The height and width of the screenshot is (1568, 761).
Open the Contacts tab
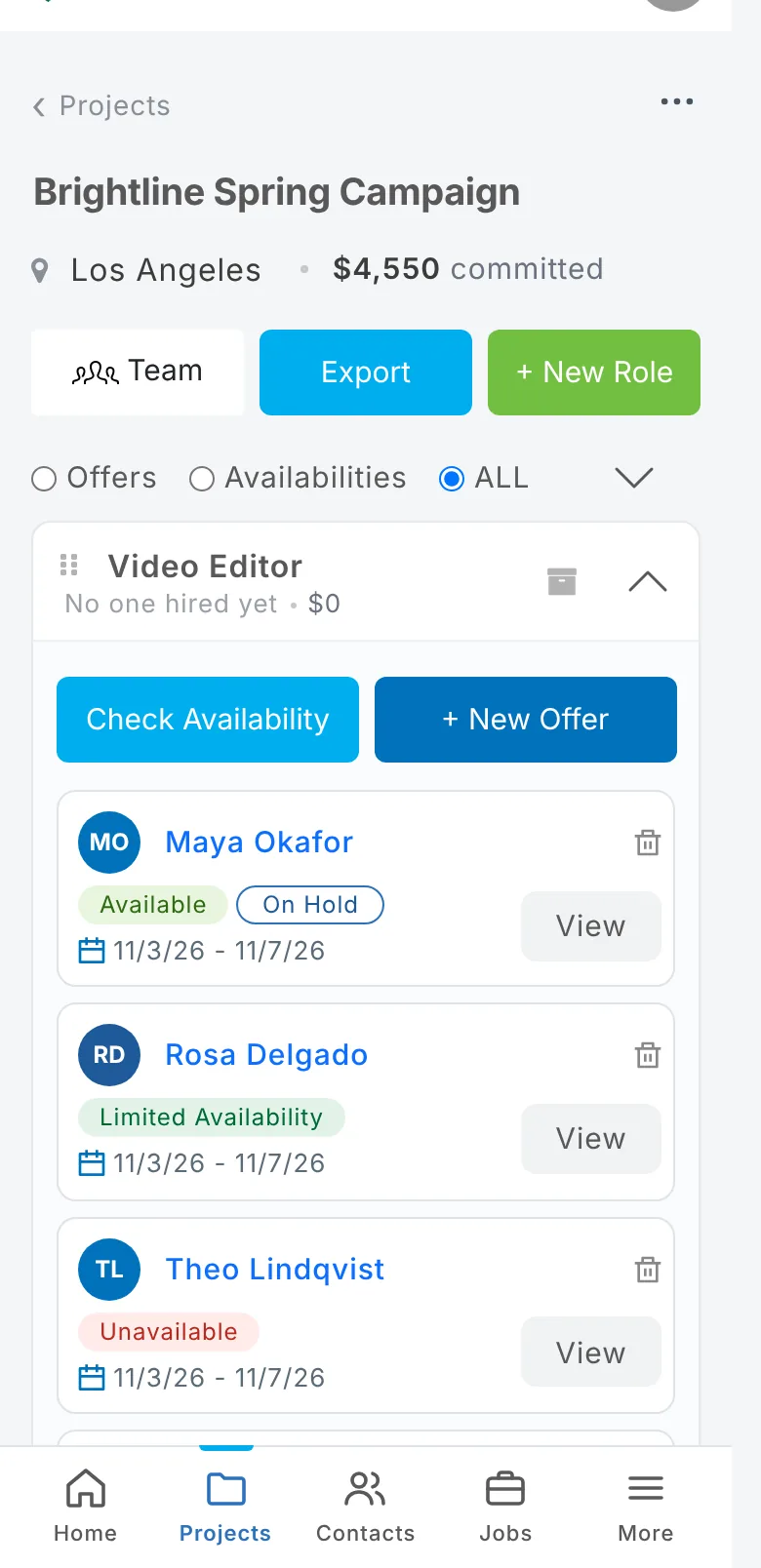coord(366,1506)
